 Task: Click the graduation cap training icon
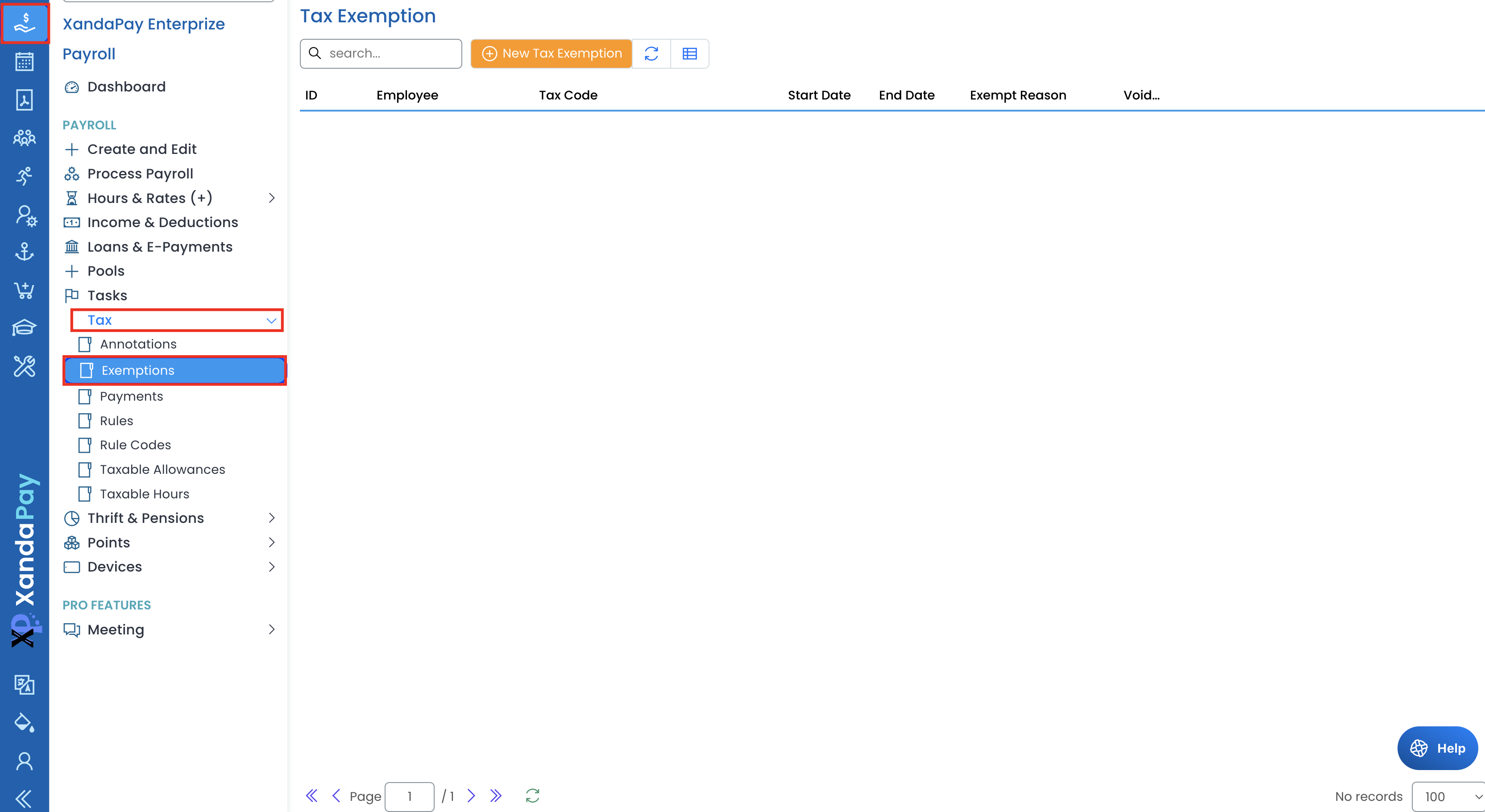pyautogui.click(x=24, y=328)
